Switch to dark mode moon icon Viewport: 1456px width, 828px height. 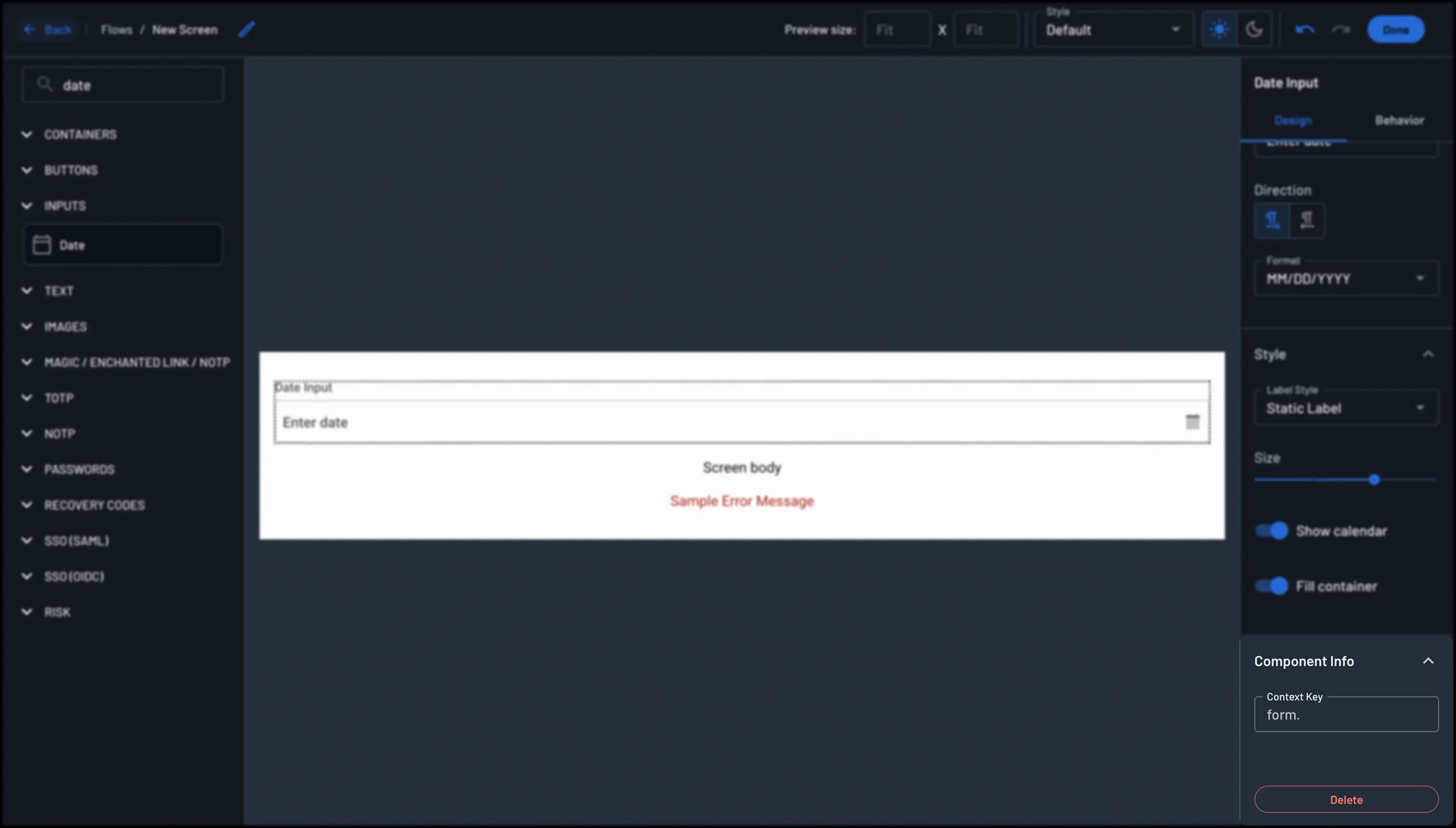click(1254, 29)
